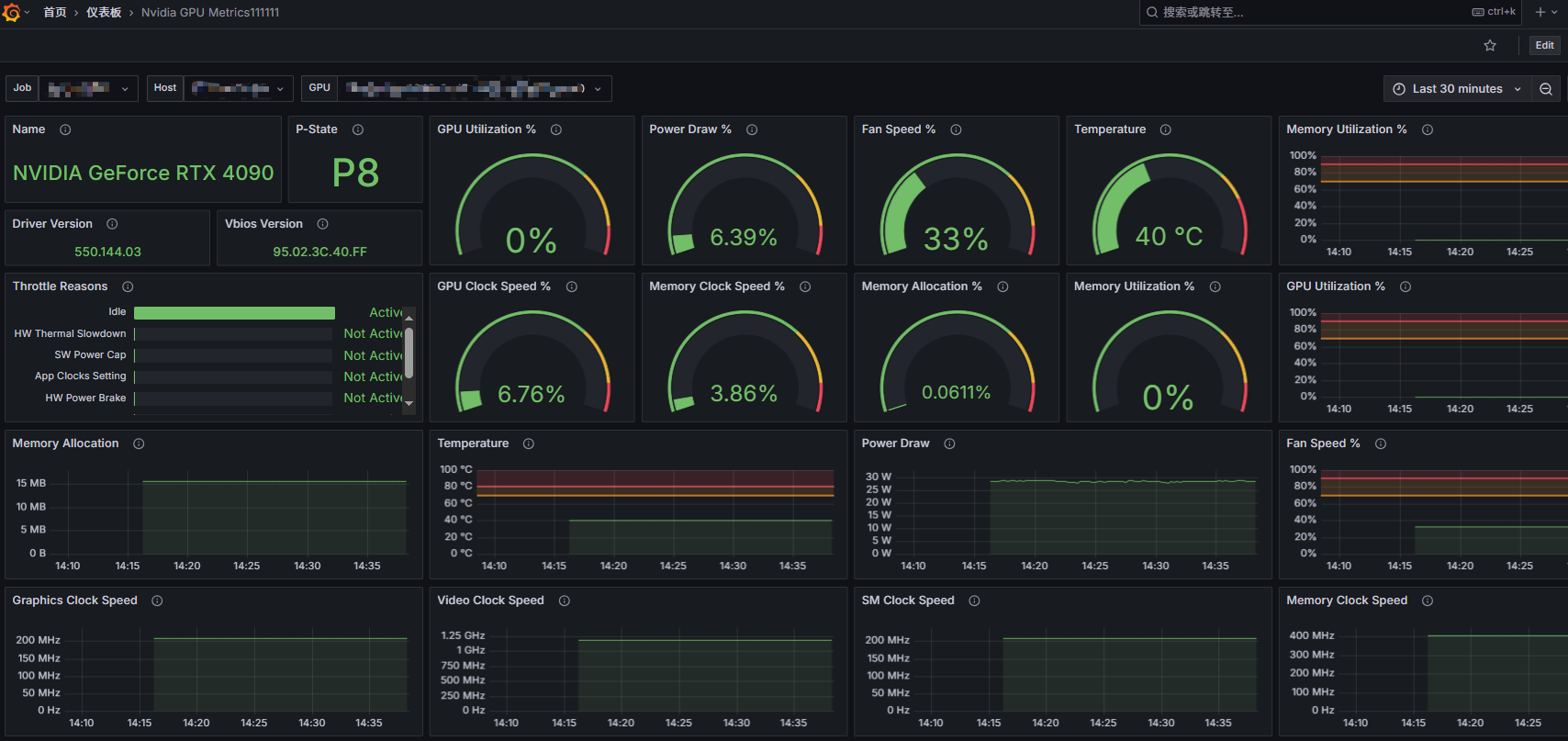The image size is (1568, 741).
Task: Expand the GPU variable dropdown
Action: [x=474, y=88]
